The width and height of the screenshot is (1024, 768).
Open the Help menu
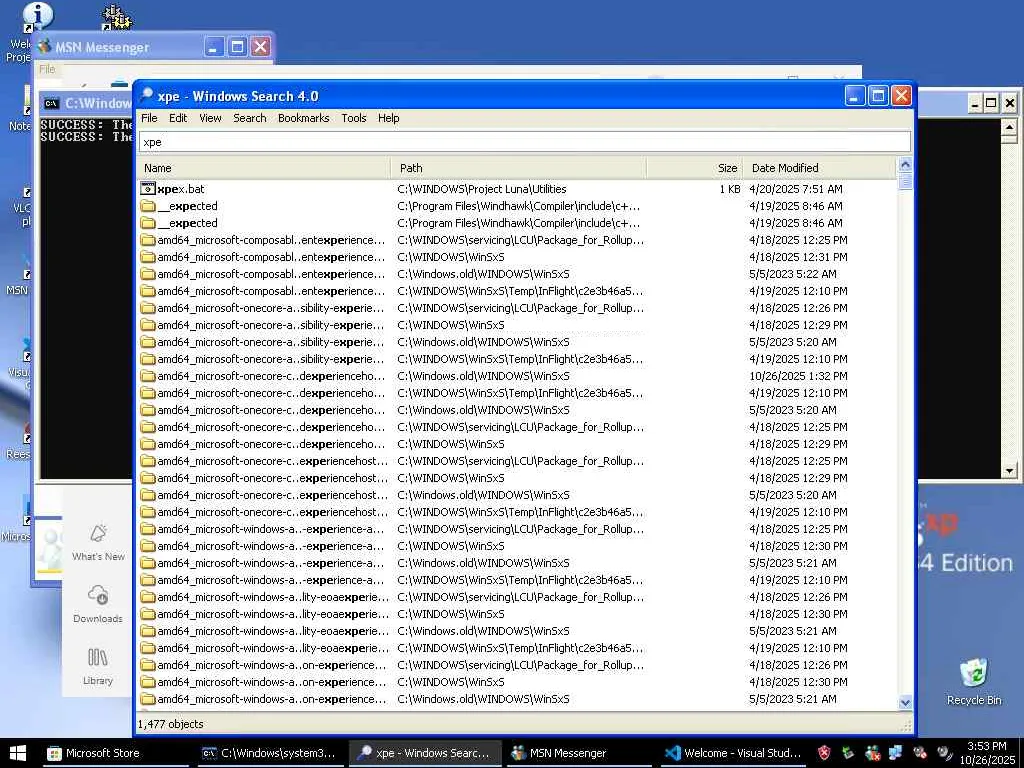[389, 118]
